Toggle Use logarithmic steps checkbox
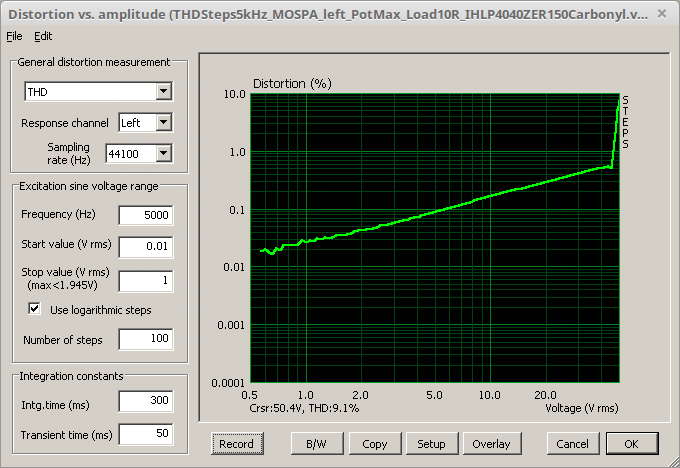The image size is (680, 468). coord(34,310)
